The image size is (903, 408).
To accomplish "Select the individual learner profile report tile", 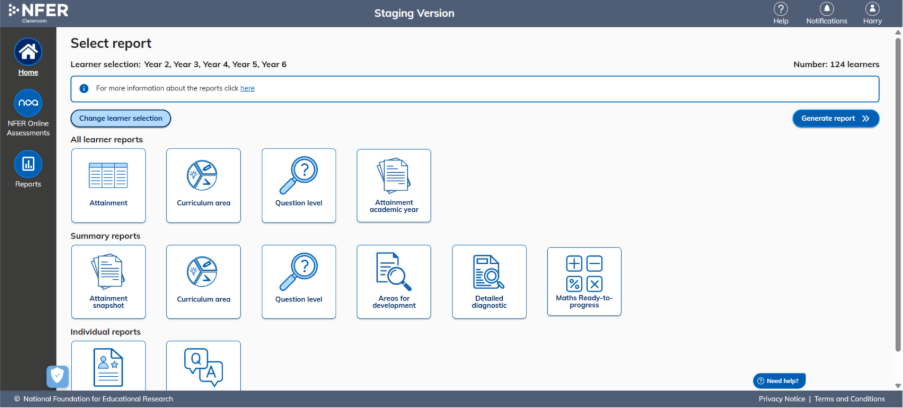I will tap(108, 365).
